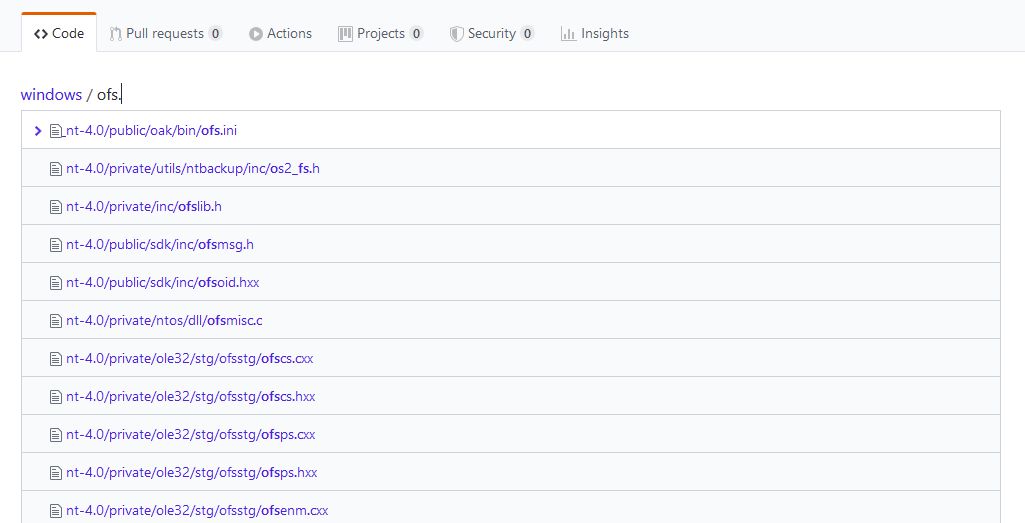Open the Actions tab
The width and height of the screenshot is (1025, 523).
point(280,33)
